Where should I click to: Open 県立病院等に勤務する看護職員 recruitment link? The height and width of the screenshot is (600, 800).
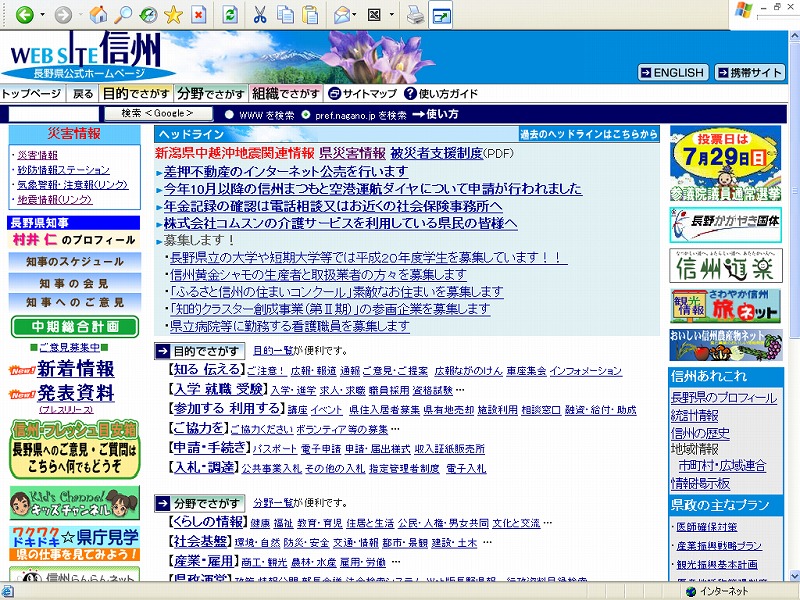(290, 326)
